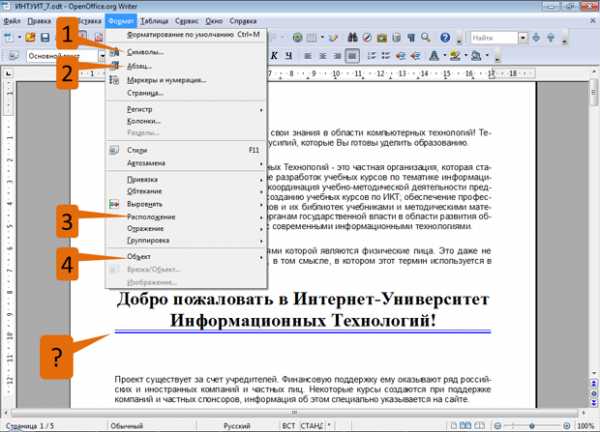Open the Правка menu

pyautogui.click(x=39, y=21)
